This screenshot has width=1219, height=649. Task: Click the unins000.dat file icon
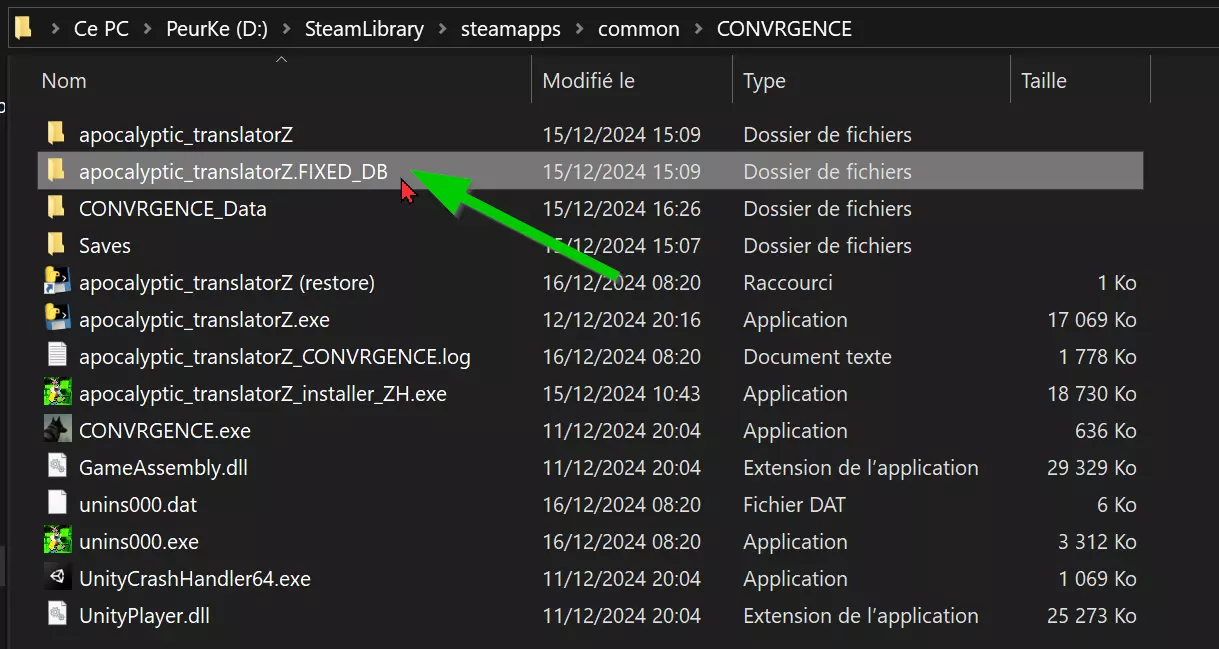pyautogui.click(x=57, y=504)
